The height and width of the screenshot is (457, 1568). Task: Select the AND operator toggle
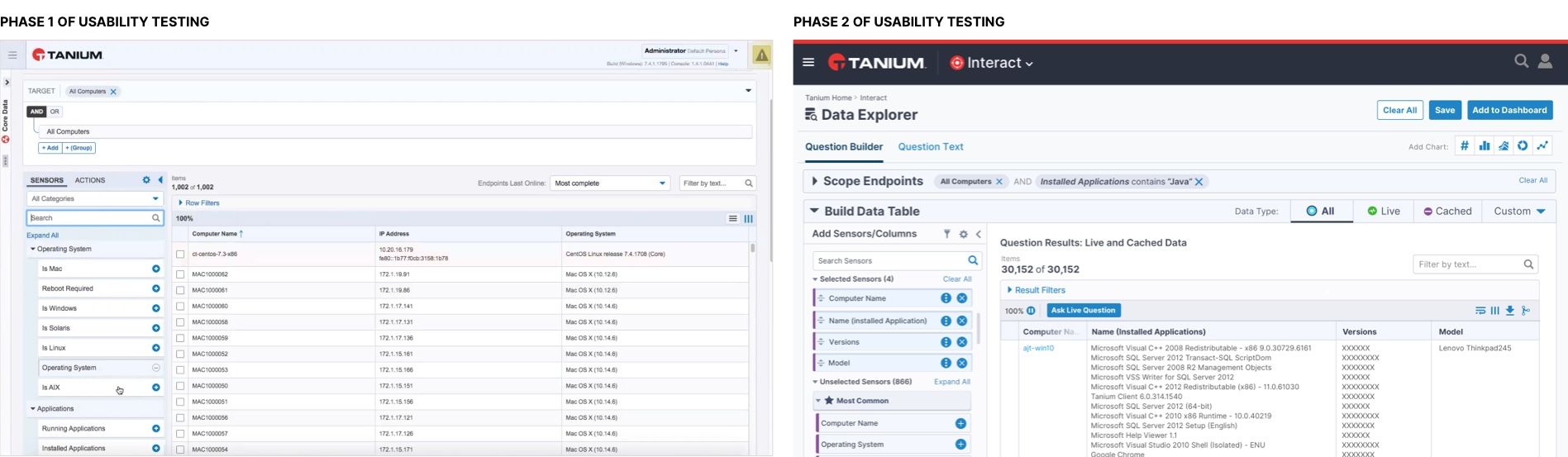click(36, 112)
